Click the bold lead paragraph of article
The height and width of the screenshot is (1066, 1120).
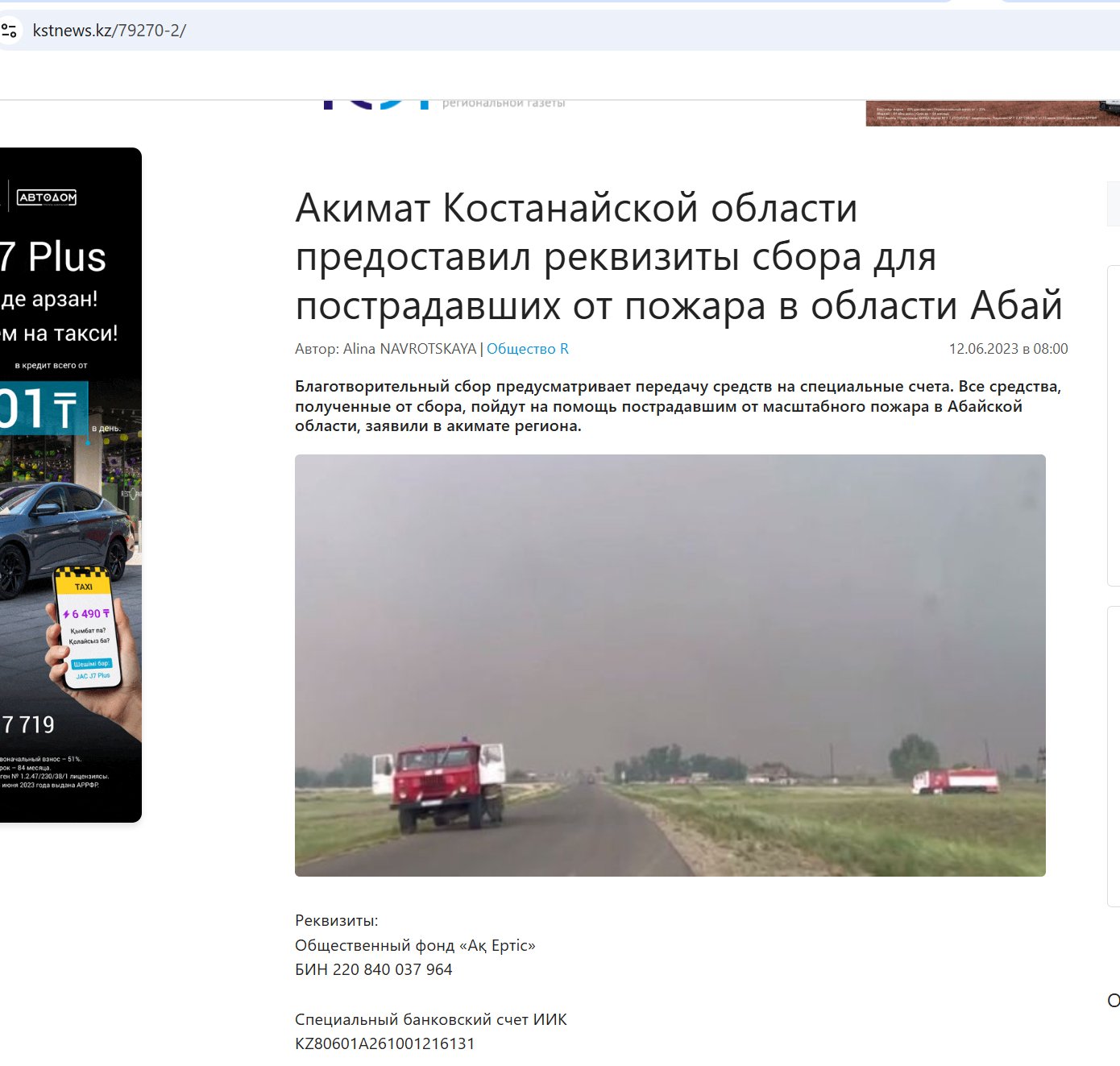678,406
